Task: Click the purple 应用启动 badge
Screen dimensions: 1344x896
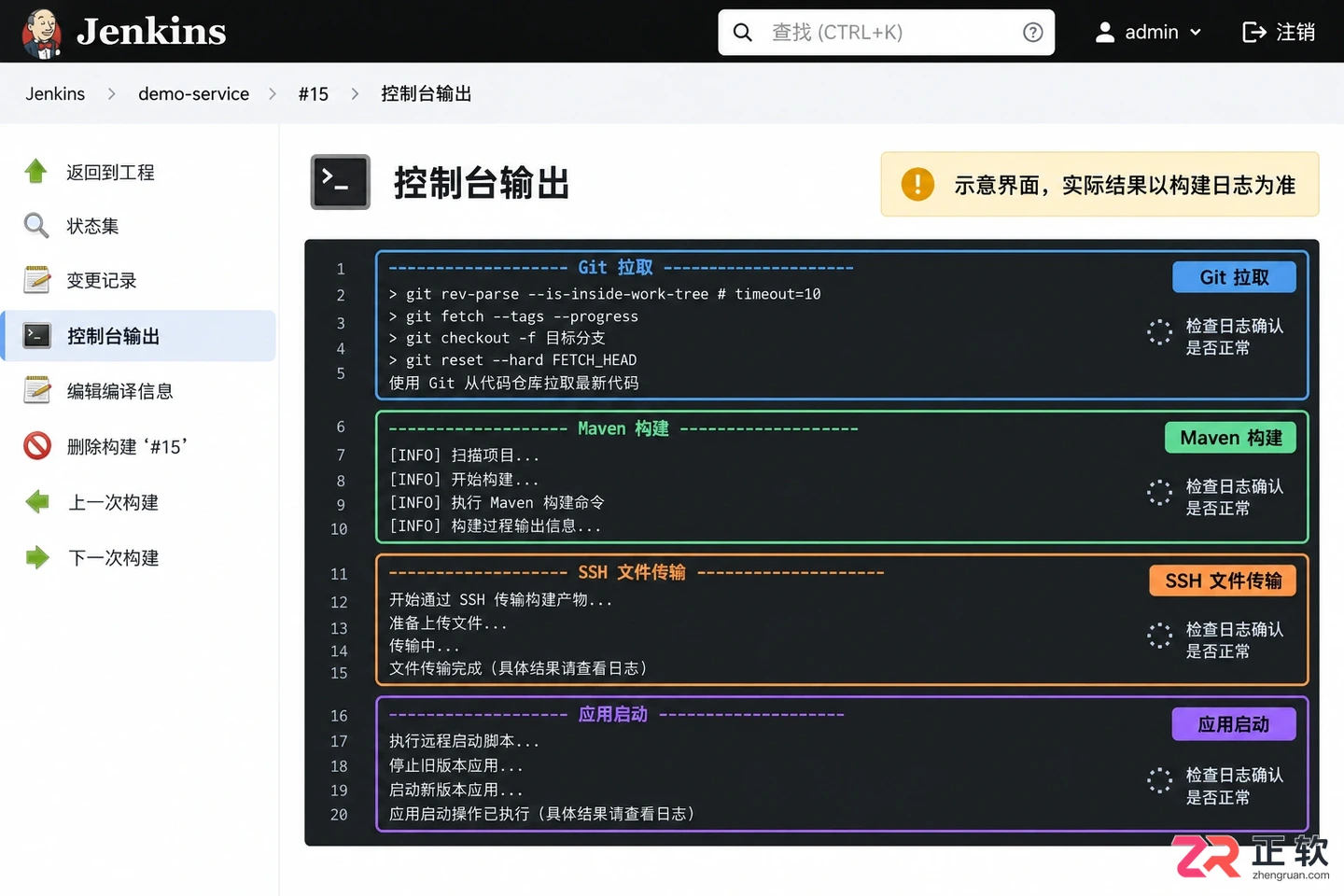Action: [1234, 724]
